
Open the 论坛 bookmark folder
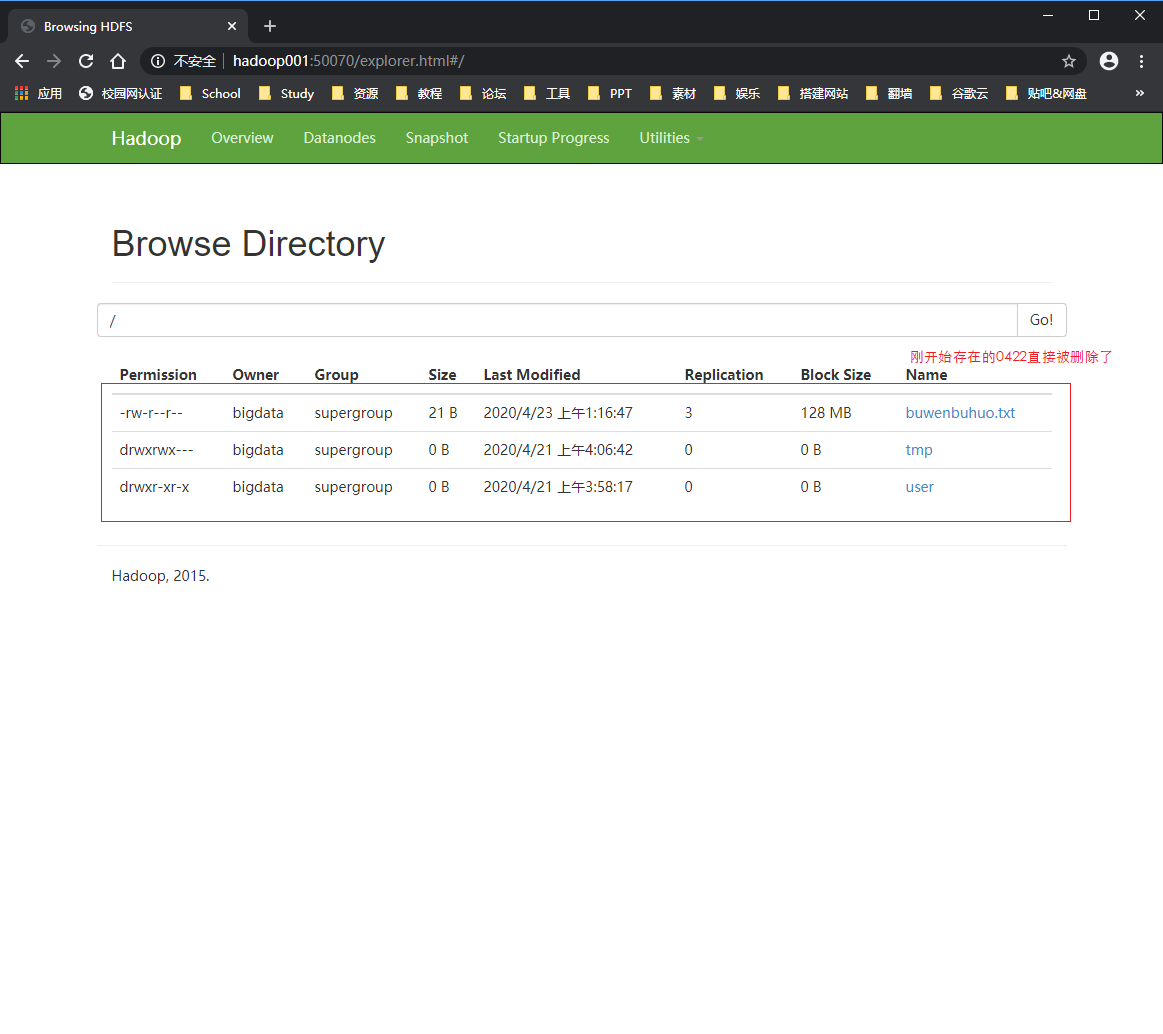click(483, 93)
